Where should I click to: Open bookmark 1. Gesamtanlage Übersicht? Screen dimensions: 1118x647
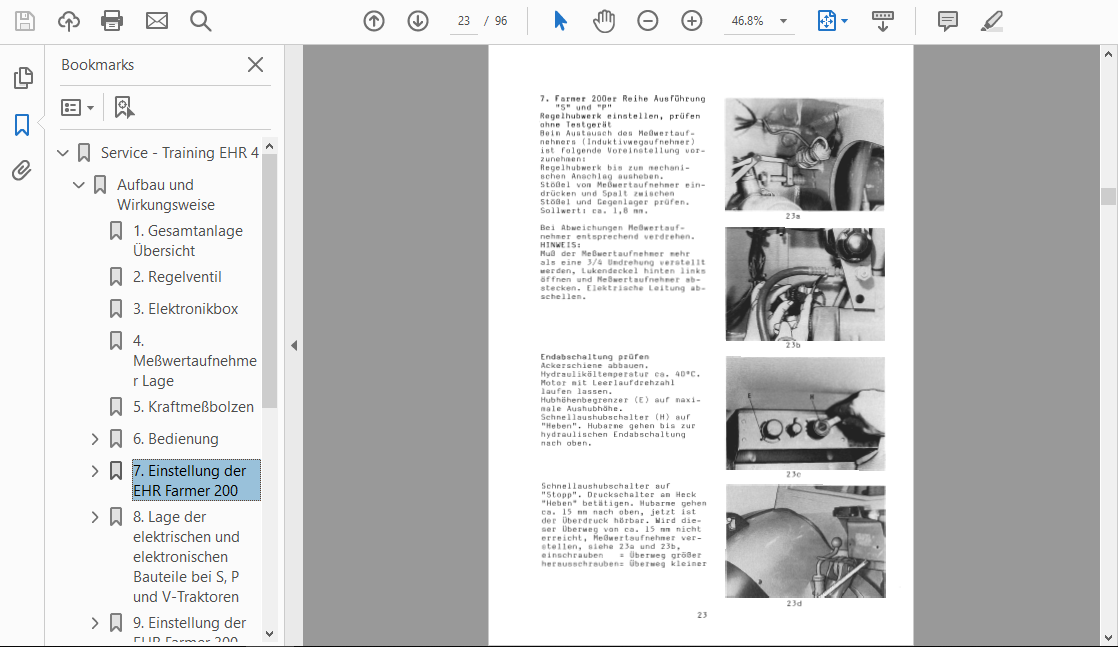(x=188, y=240)
